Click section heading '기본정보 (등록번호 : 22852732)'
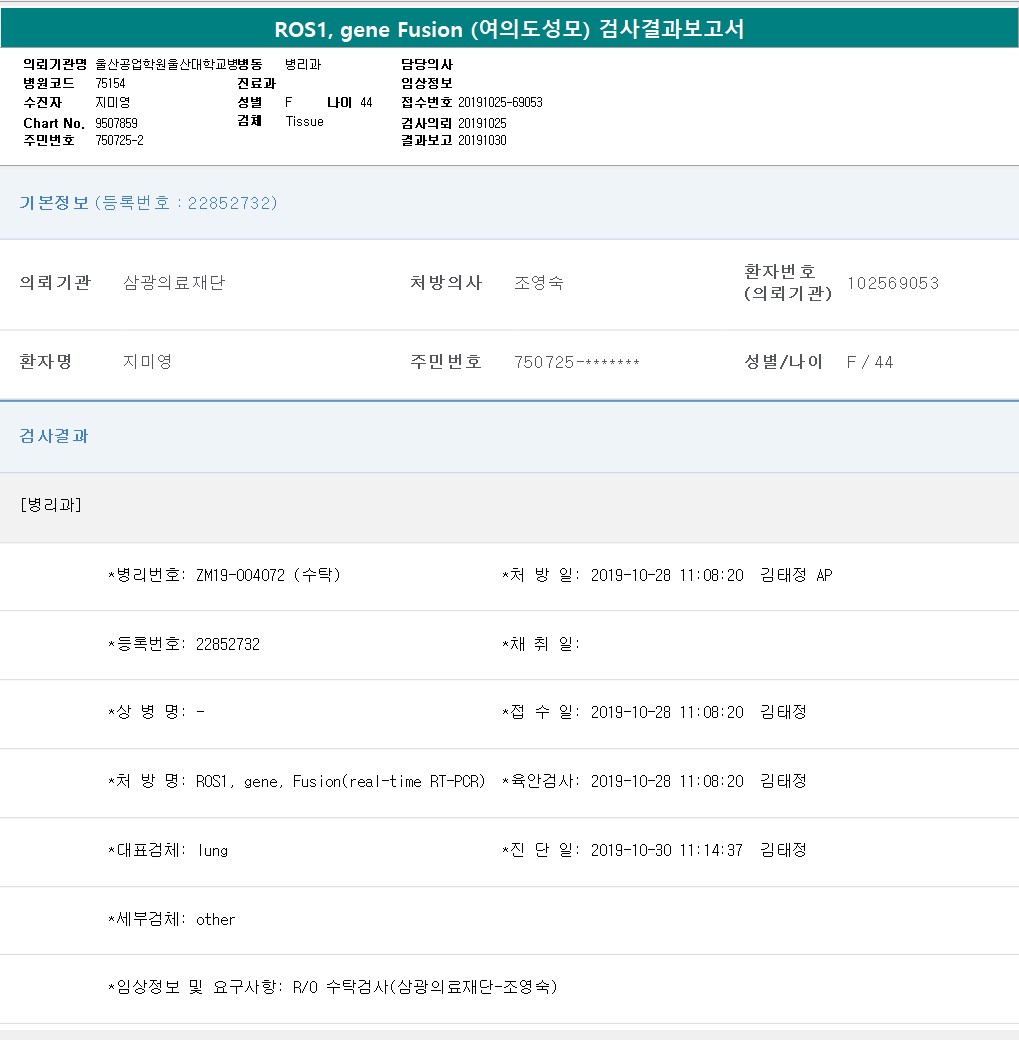 coord(148,202)
